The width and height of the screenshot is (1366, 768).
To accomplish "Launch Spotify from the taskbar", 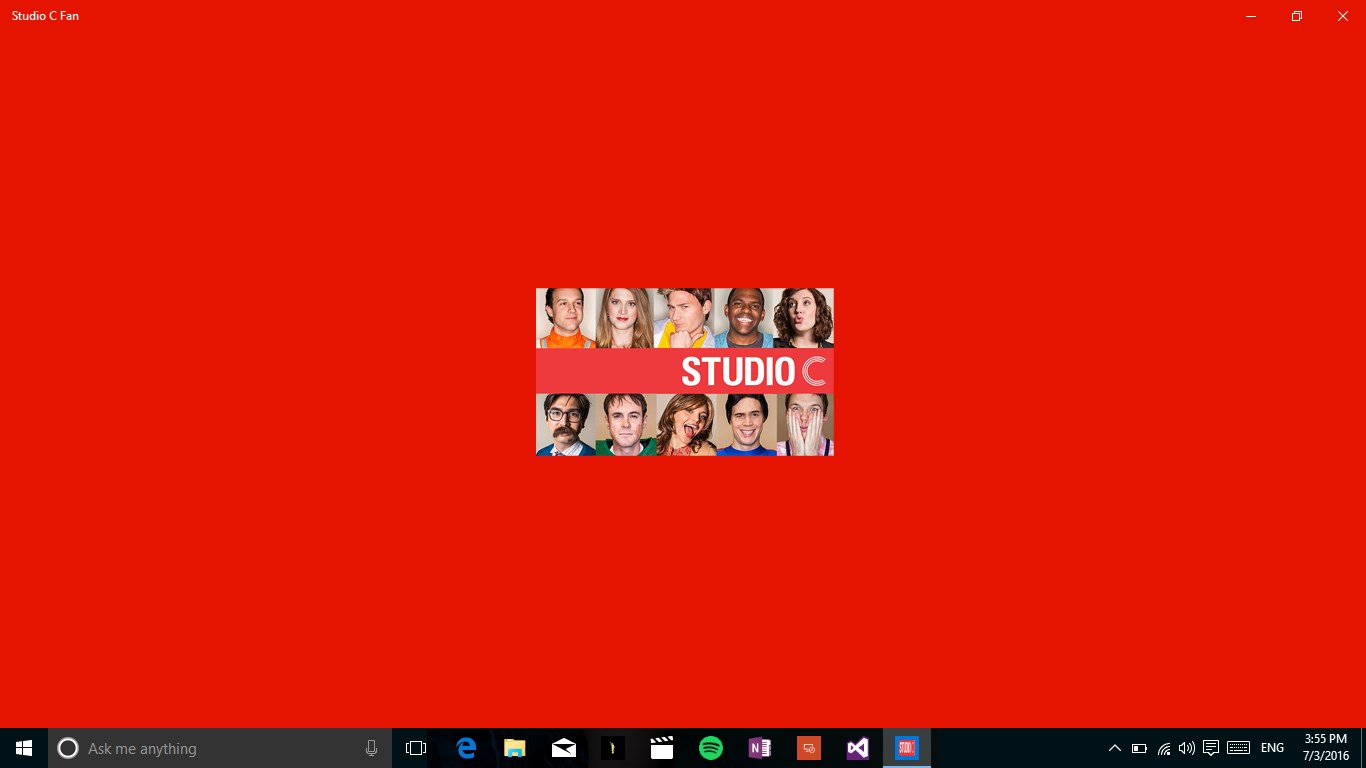I will point(711,748).
